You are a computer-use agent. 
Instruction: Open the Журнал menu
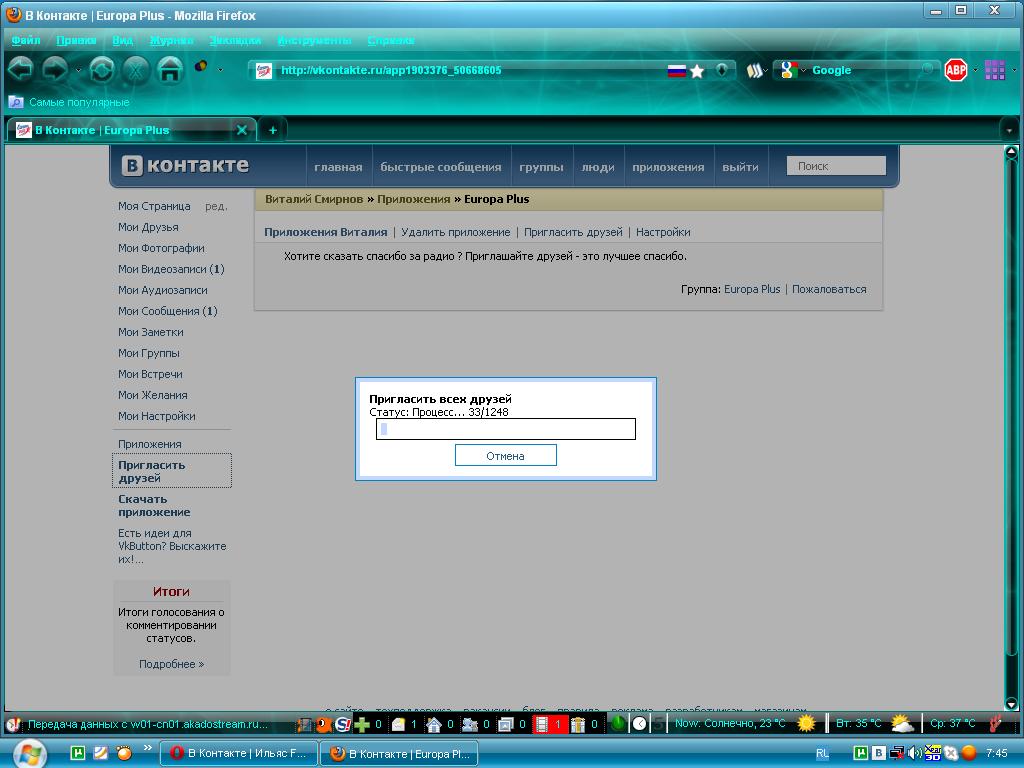[171, 40]
